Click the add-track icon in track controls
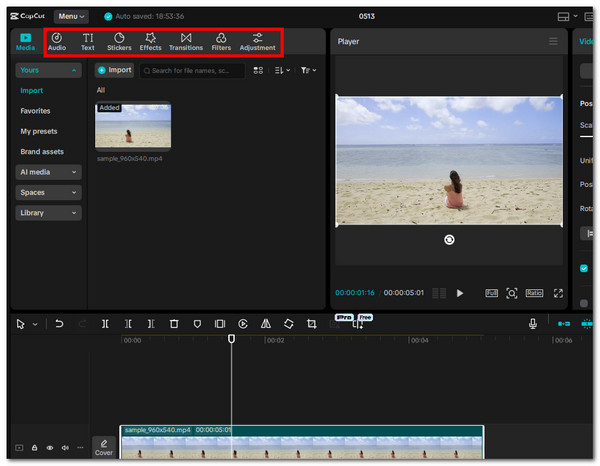The width and height of the screenshot is (600, 466). click(x=19, y=448)
